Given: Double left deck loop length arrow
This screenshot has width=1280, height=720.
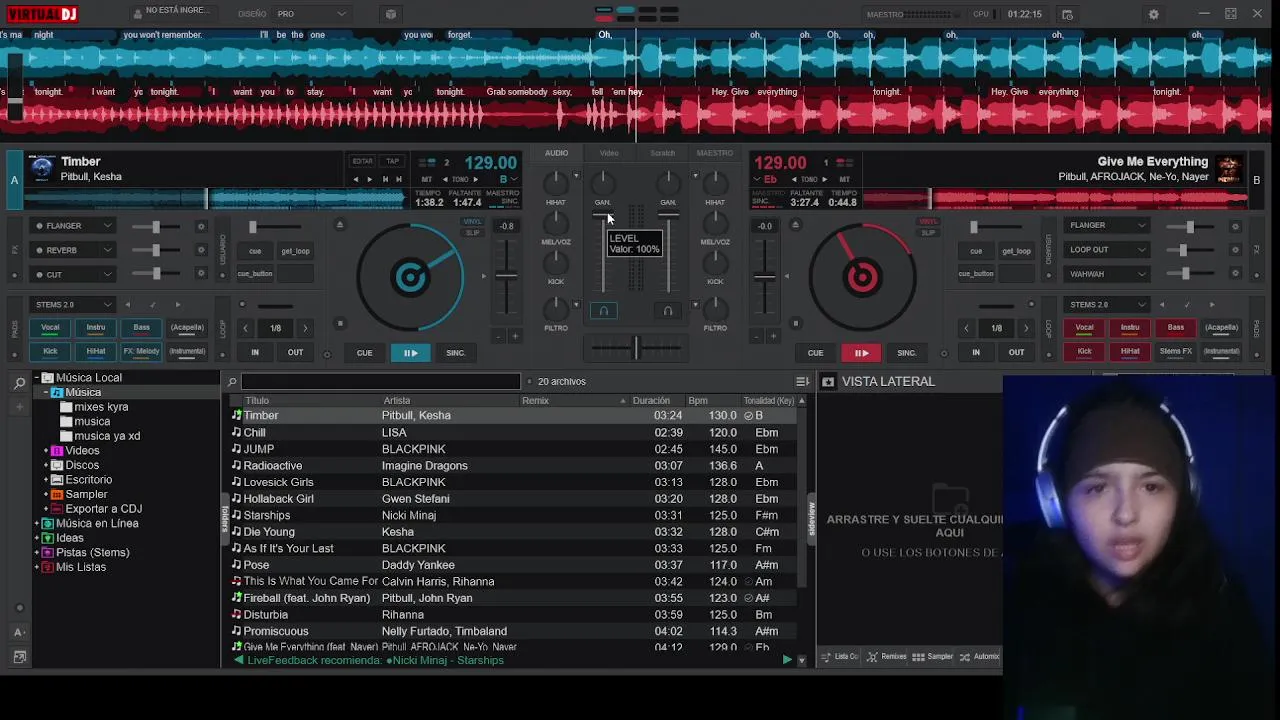Looking at the screenshot, I should (305, 328).
